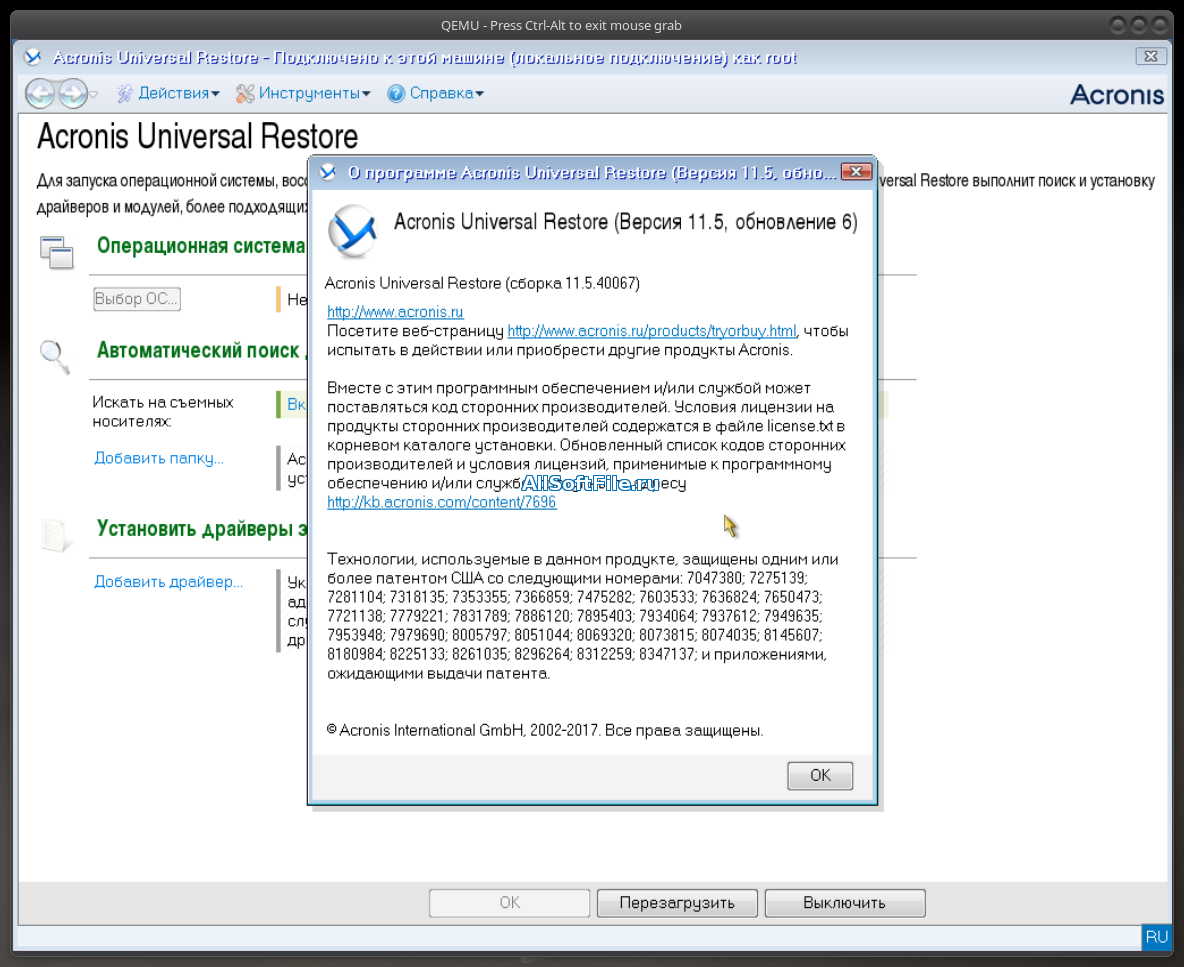1184x967 pixels.
Task: Click the driver document icon
Action: (x=55, y=534)
